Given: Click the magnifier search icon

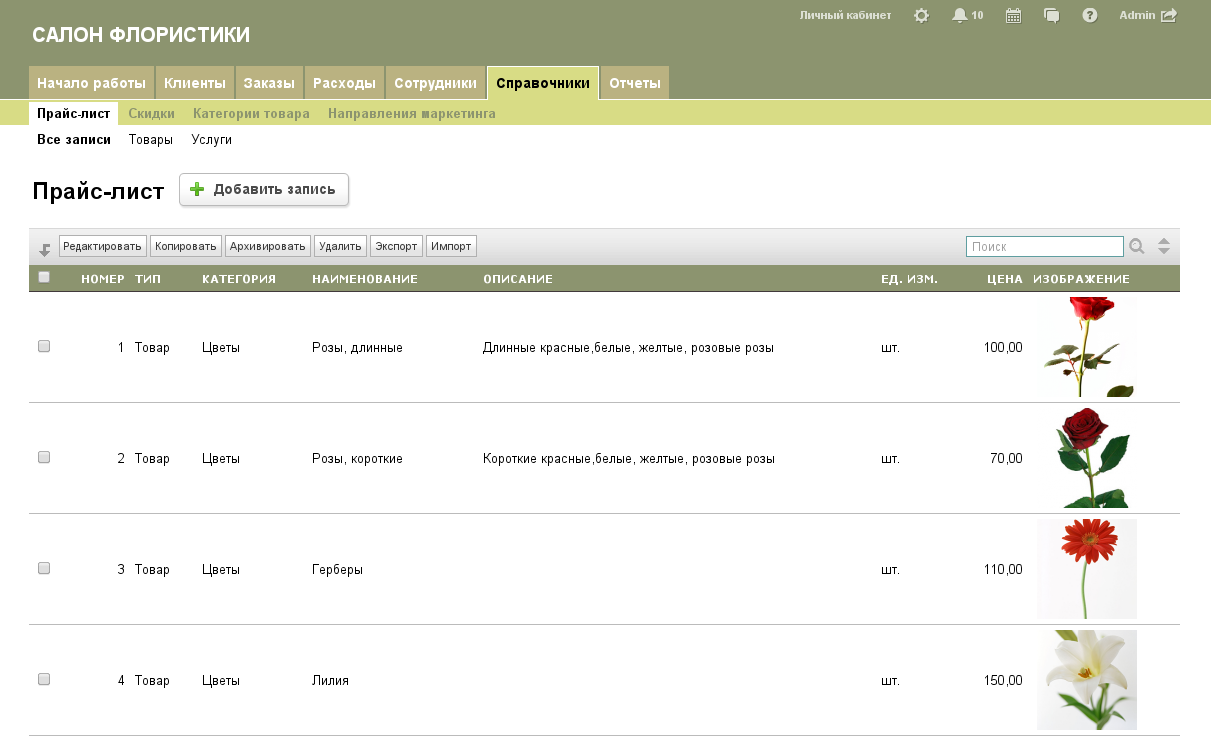Looking at the screenshot, I should coord(1137,246).
